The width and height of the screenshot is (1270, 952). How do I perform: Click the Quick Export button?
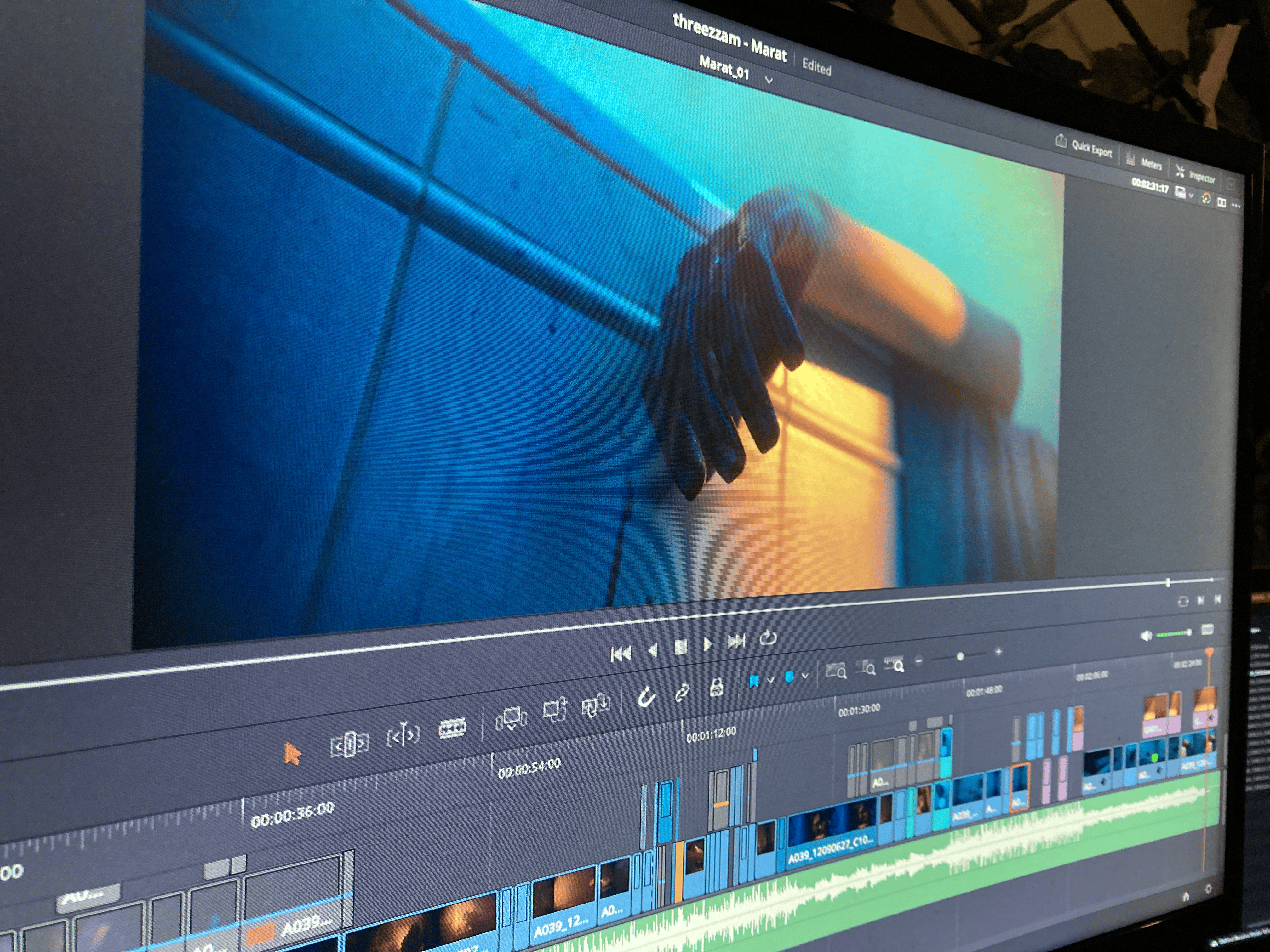click(x=1084, y=147)
